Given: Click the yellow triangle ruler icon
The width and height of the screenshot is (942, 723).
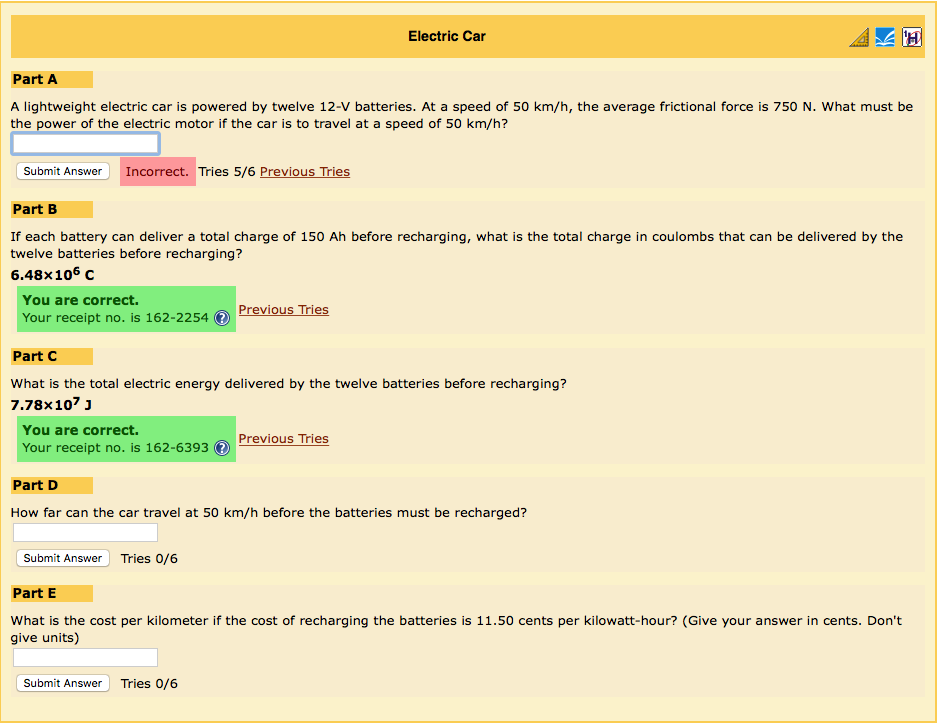Looking at the screenshot, I should pos(859,37).
